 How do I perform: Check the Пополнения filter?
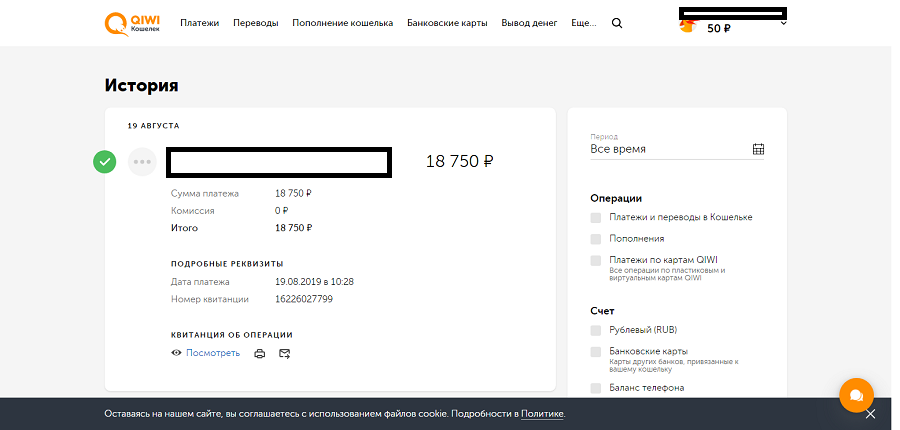596,239
